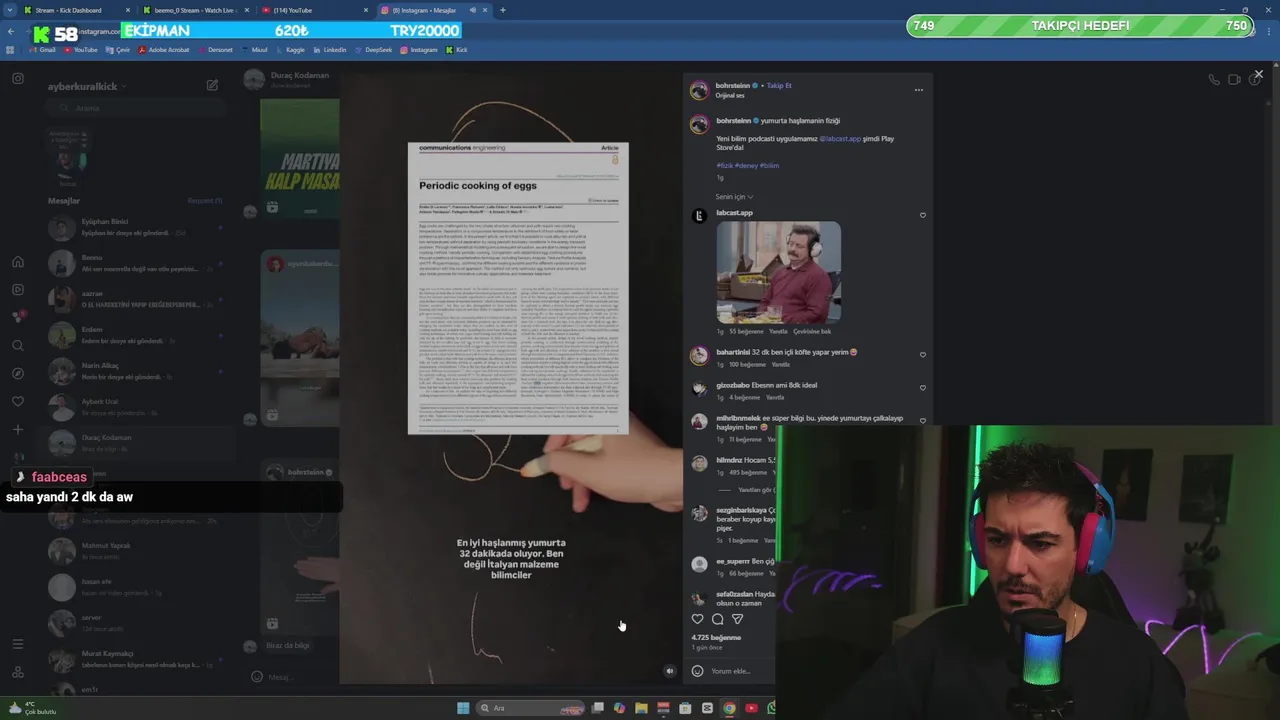Image resolution: width=1280 pixels, height=720 pixels.
Task: Open Task View on the taskbar
Action: coord(597,708)
